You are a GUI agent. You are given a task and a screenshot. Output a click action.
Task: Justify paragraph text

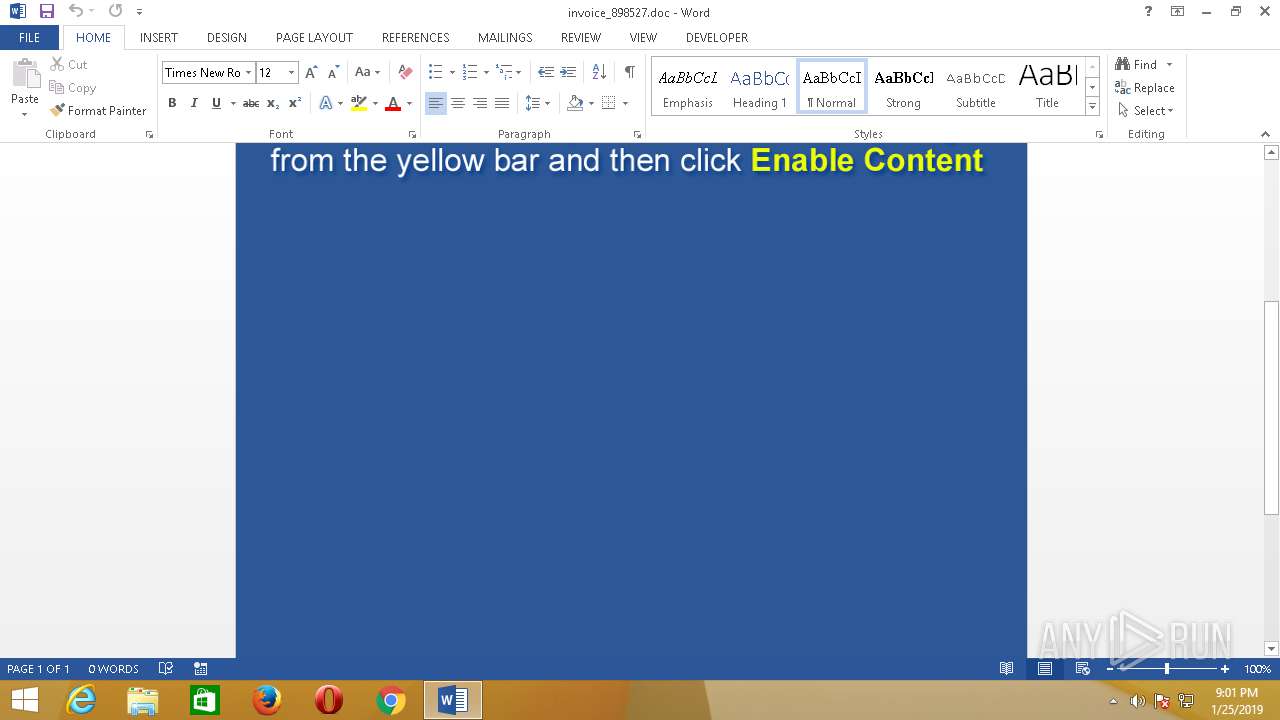tap(502, 103)
